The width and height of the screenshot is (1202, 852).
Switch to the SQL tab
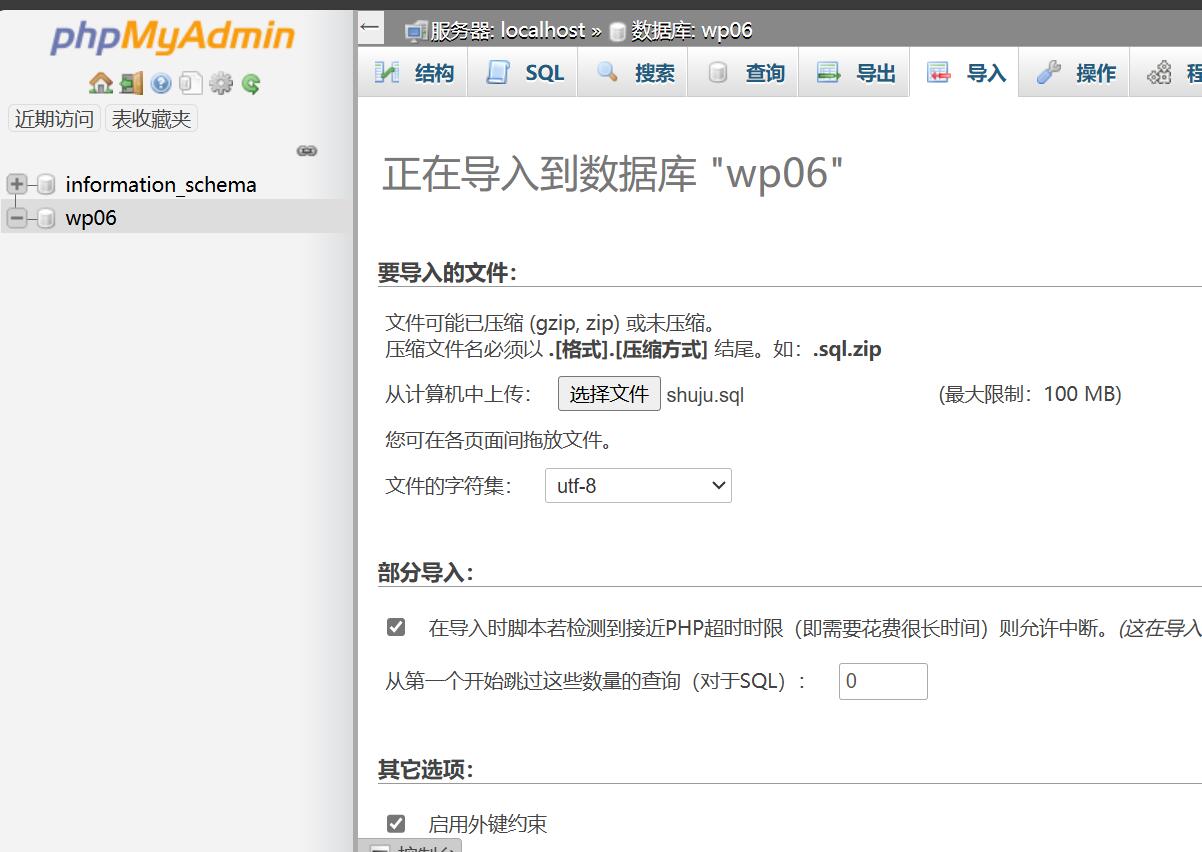pyautogui.click(x=524, y=73)
